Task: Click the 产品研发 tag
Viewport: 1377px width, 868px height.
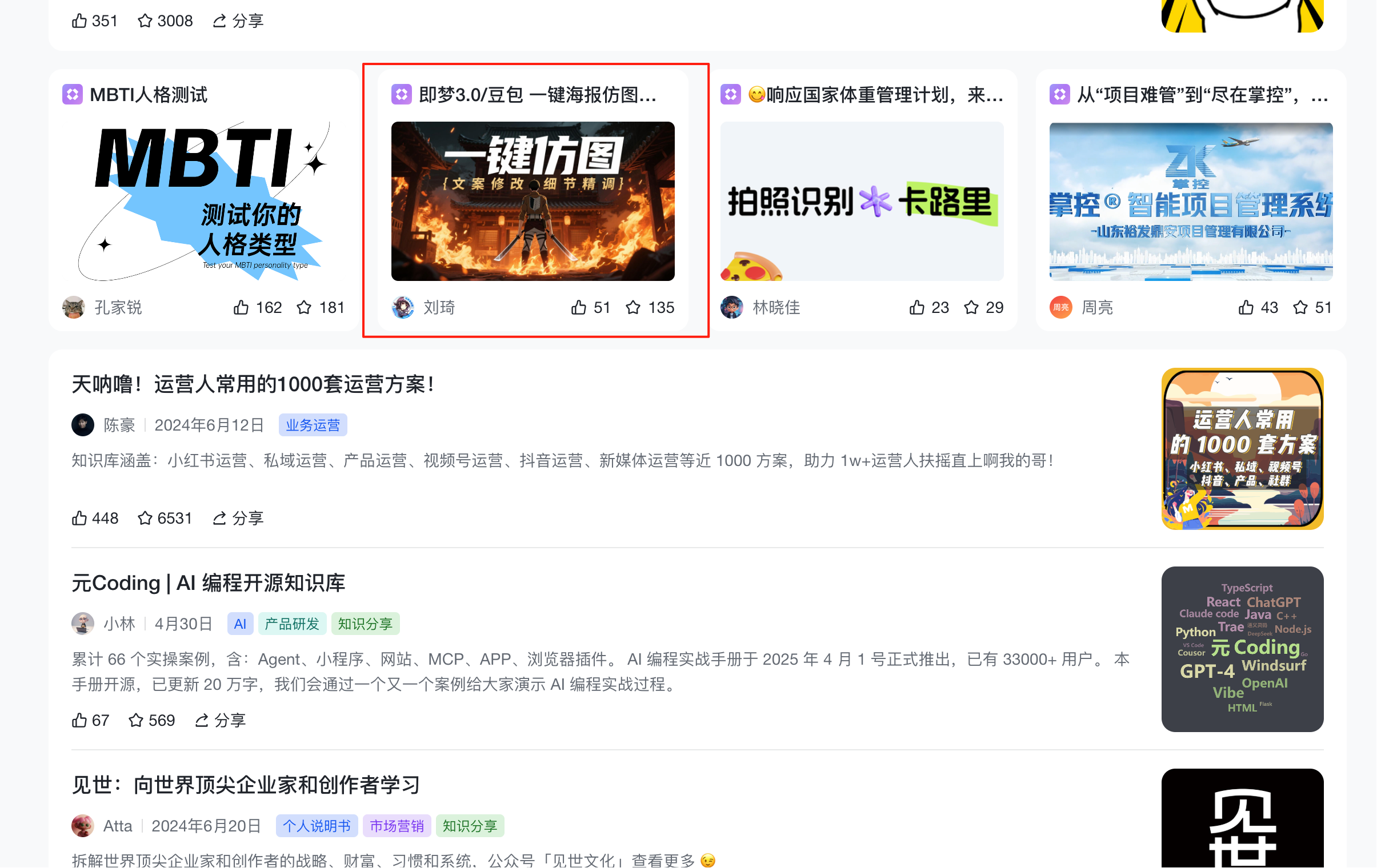Action: pyautogui.click(x=291, y=624)
